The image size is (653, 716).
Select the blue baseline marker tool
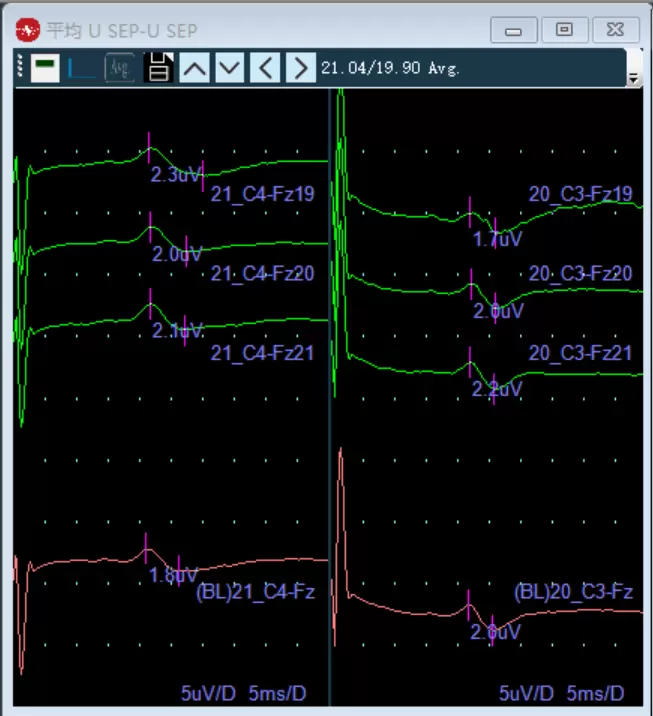pyautogui.click(x=82, y=68)
